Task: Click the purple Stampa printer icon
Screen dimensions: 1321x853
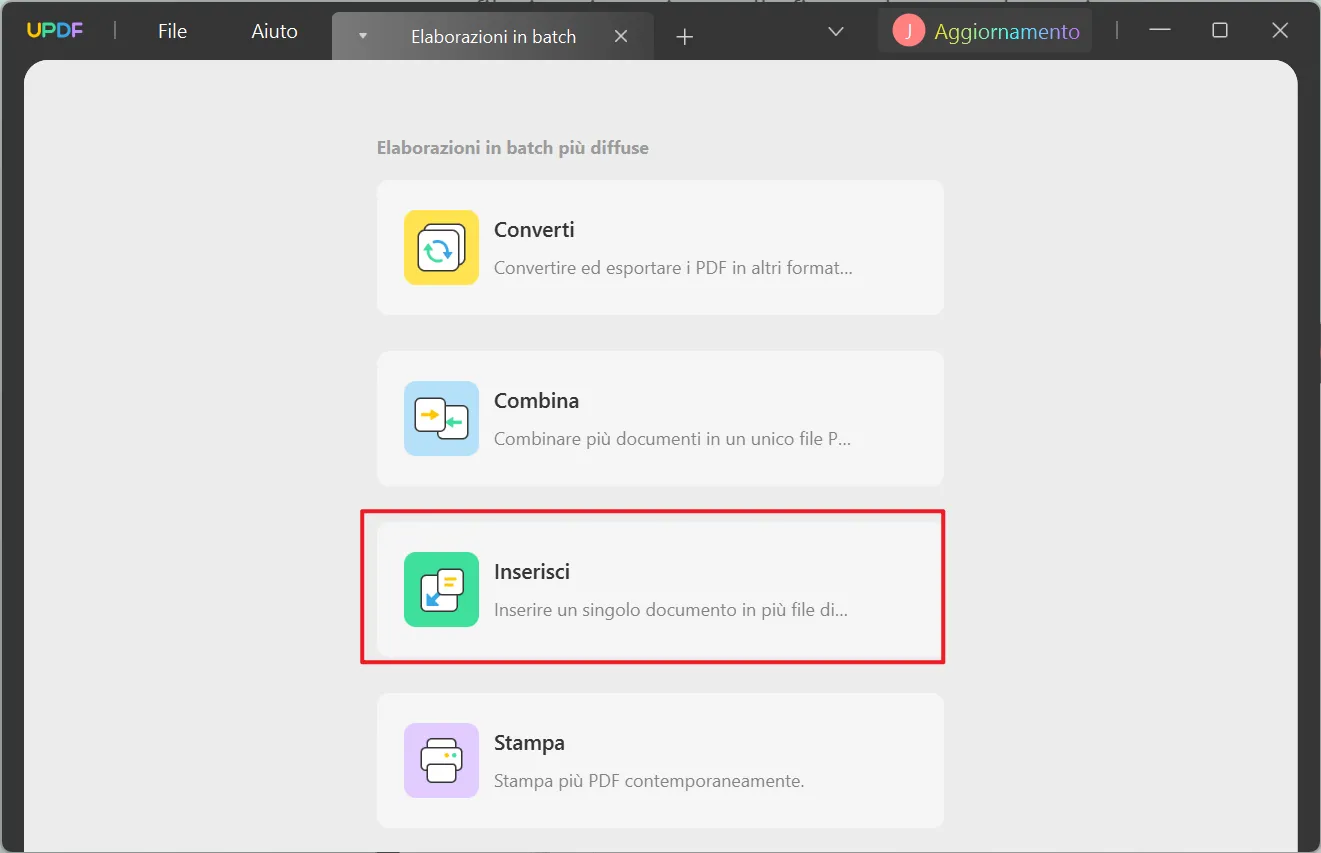Action: [x=441, y=760]
